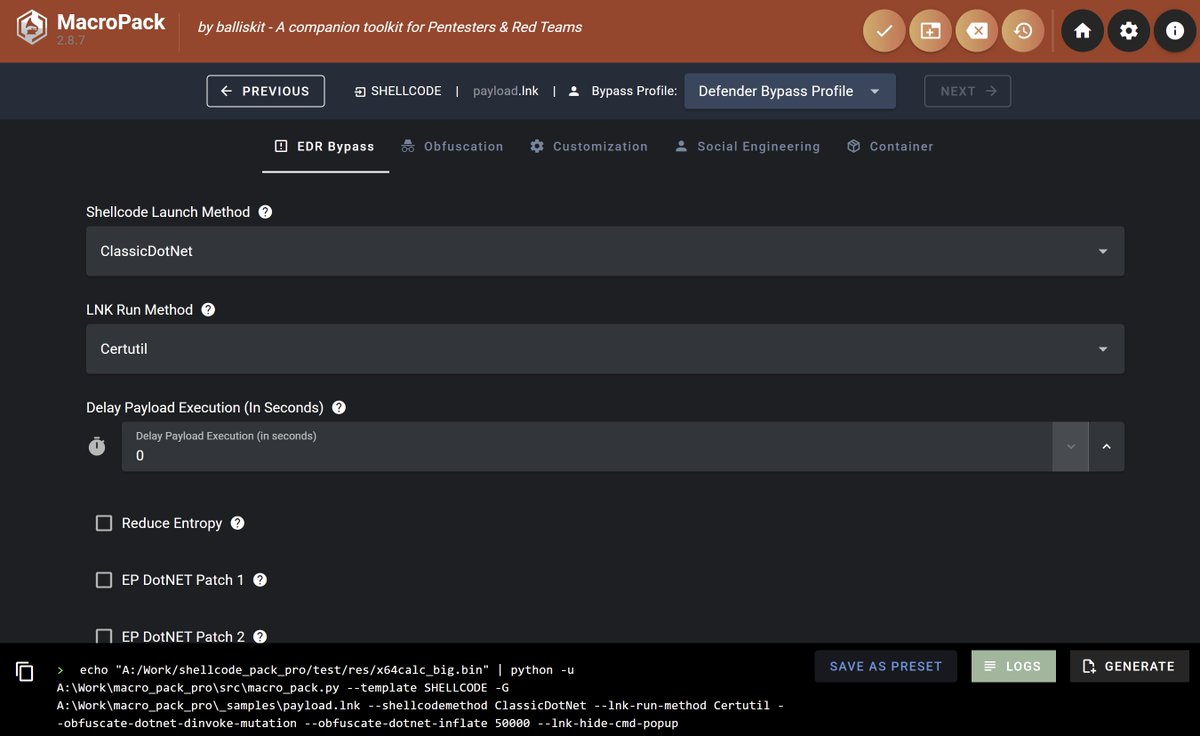The height and width of the screenshot is (736, 1200).
Task: Increase delay with the up stepper arrow
Action: pyautogui.click(x=1106, y=447)
